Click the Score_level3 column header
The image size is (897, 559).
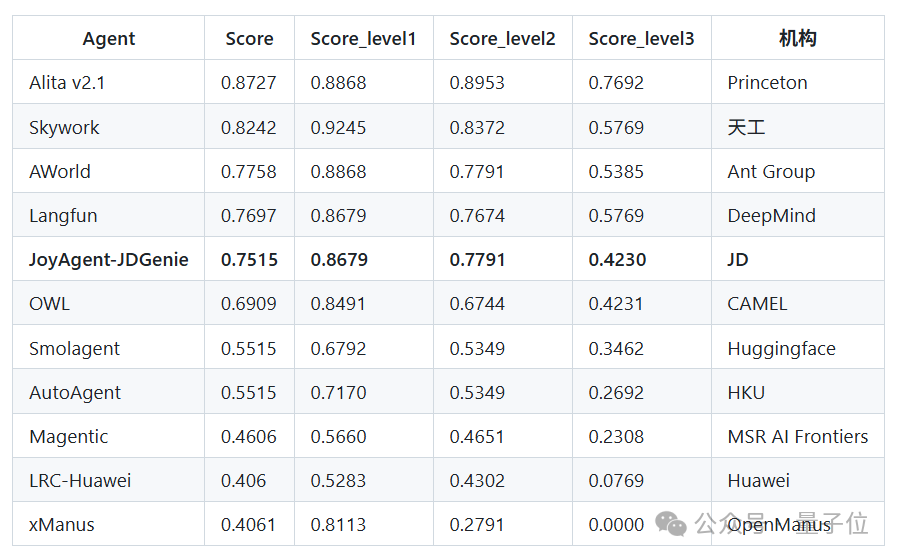pyautogui.click(x=642, y=38)
